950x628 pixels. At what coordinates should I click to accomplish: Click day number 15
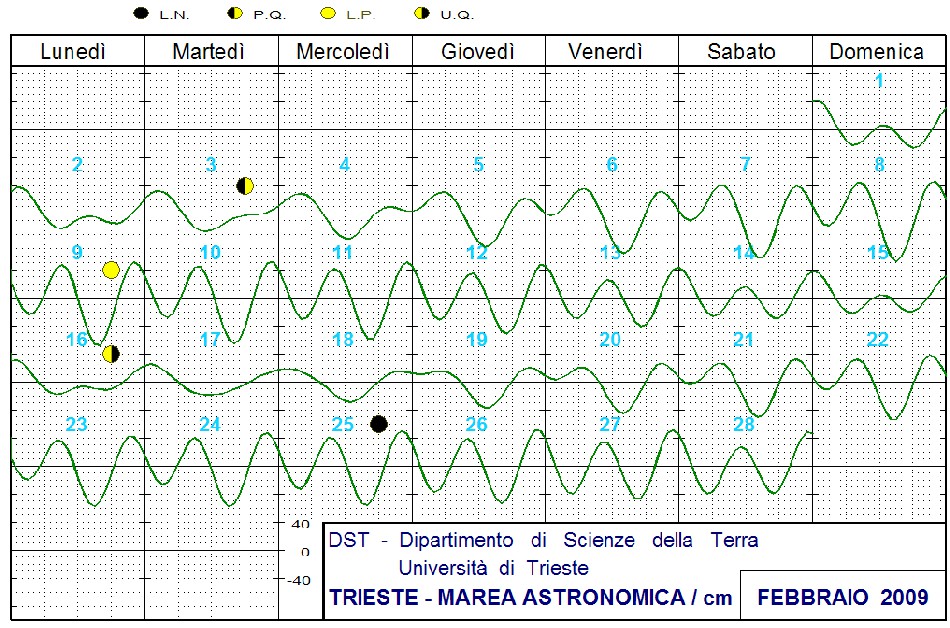[878, 251]
